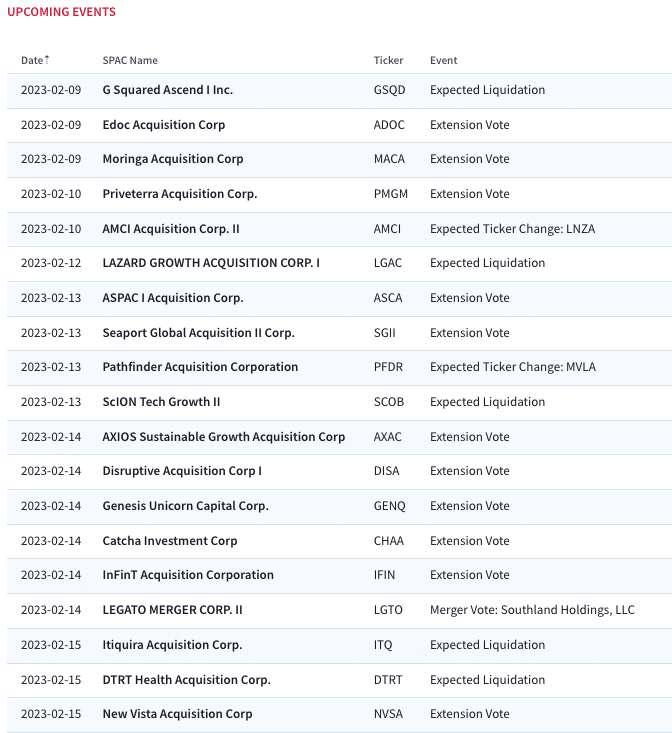Select the AMCI ticker cell
The width and height of the screenshot is (672, 733).
tap(387, 229)
